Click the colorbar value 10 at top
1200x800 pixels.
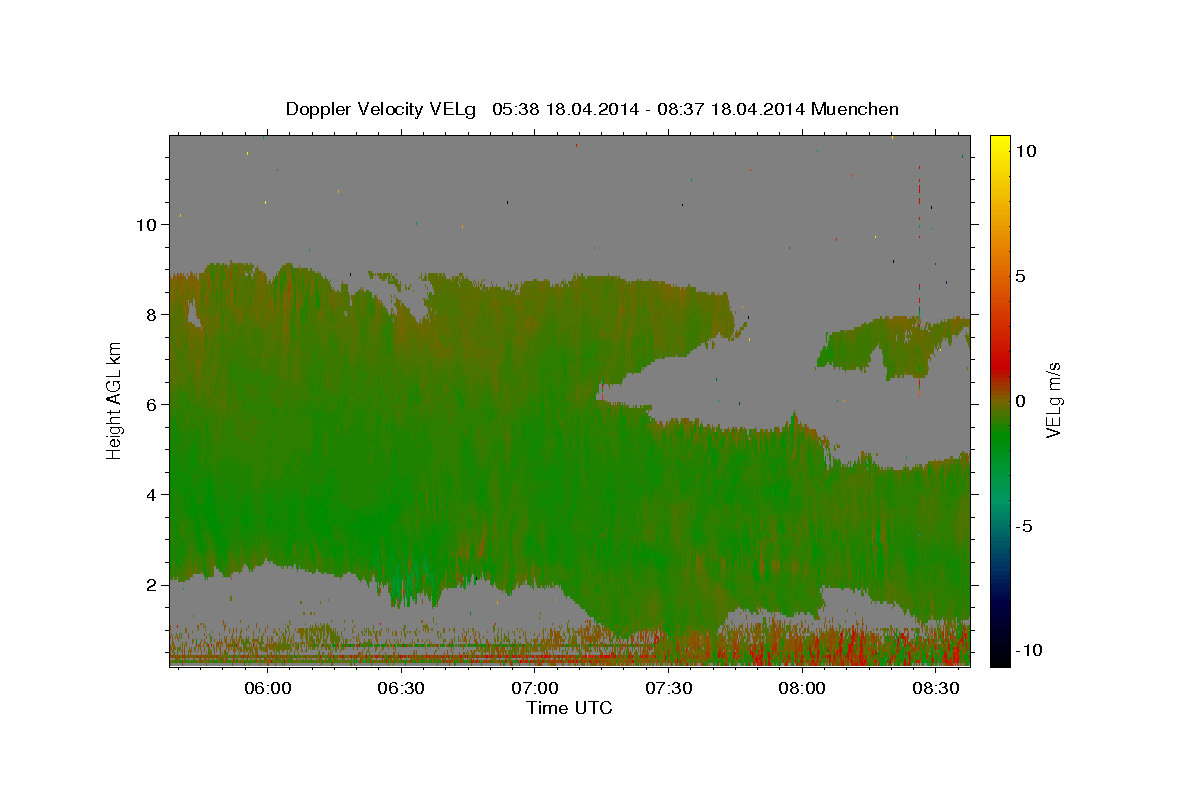[1027, 151]
